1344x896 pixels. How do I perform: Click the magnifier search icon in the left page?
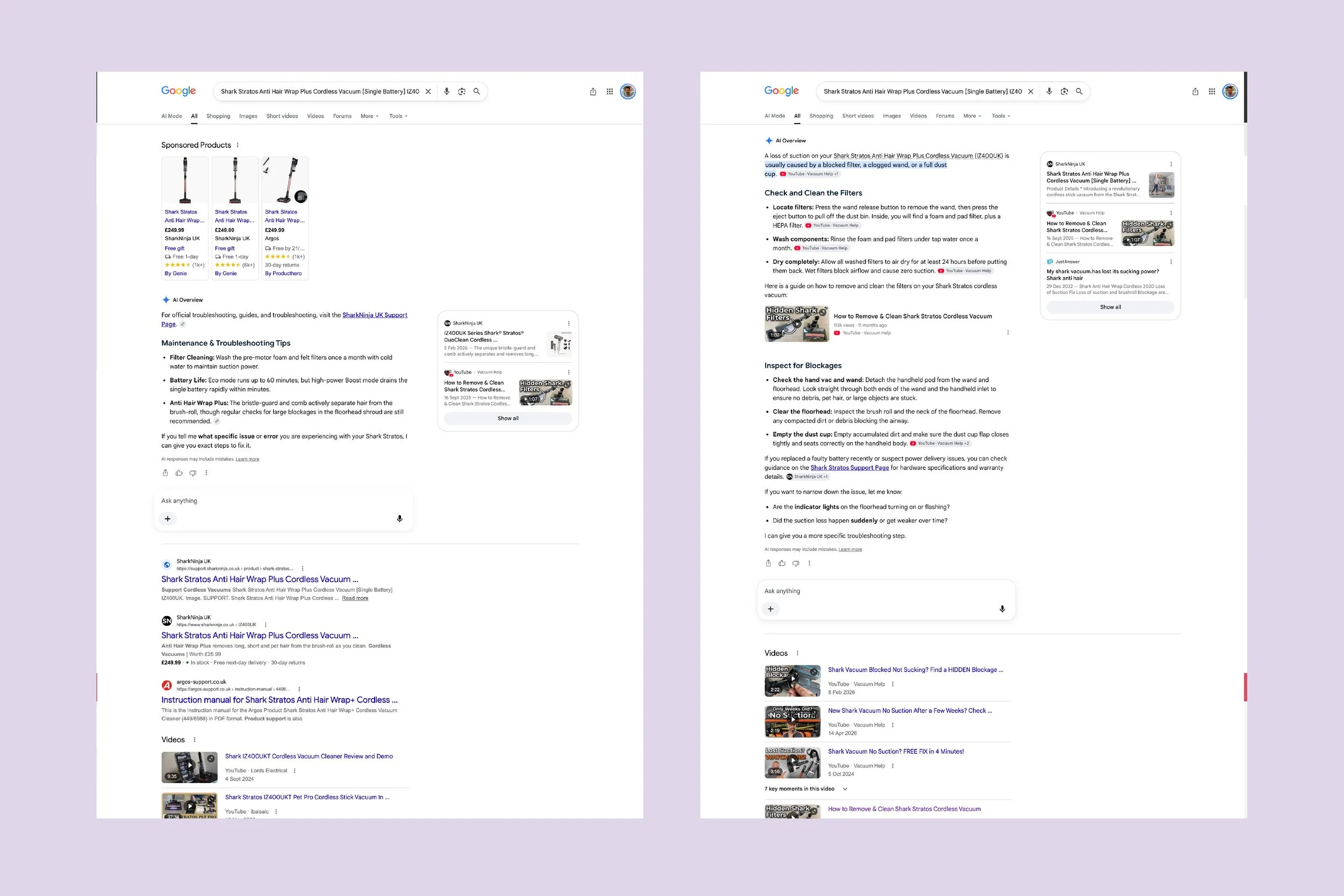(x=476, y=91)
